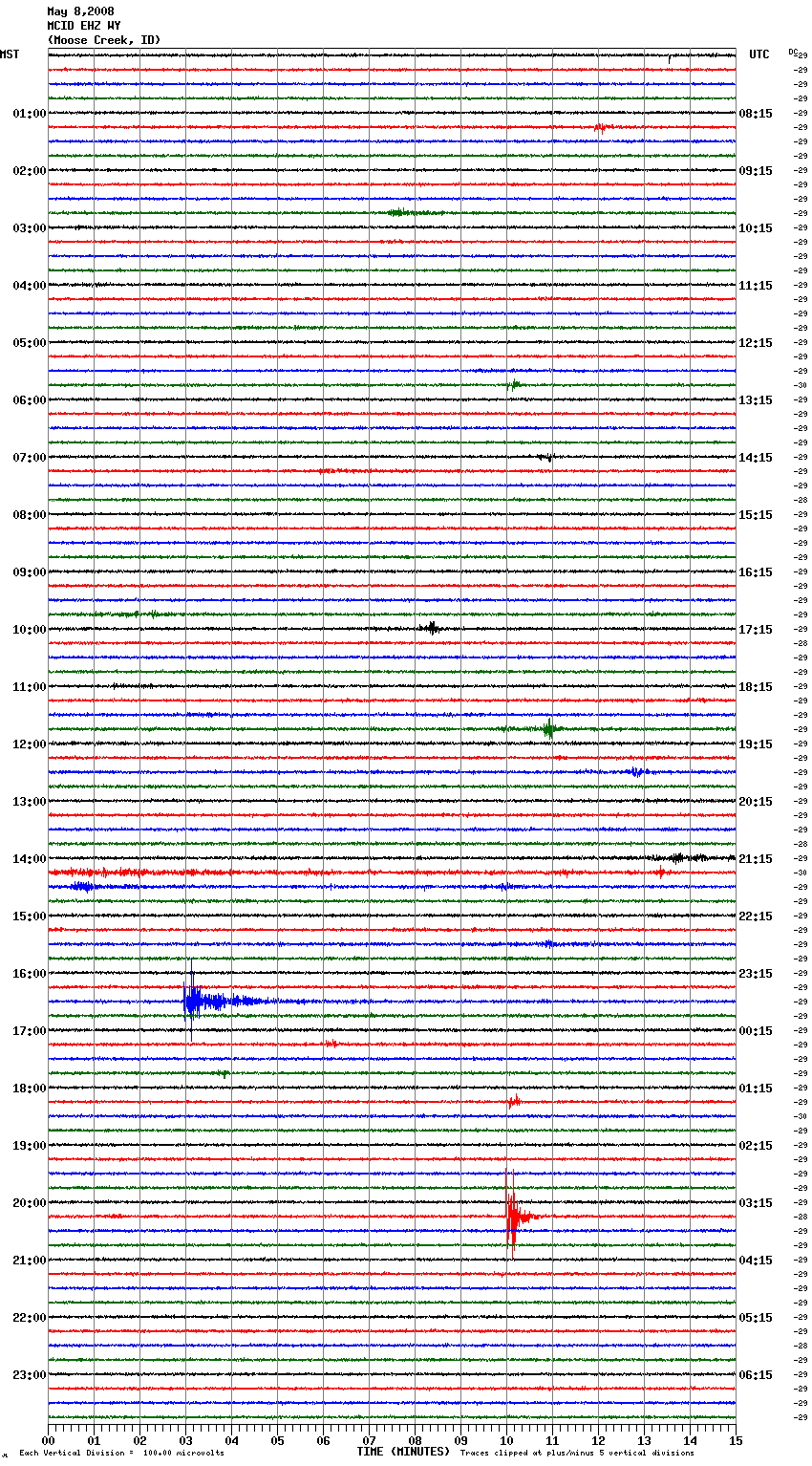Viewport: 812px width, 1466px height.
Task: Click the green burst before 06:00 MST trace
Action: pos(514,385)
